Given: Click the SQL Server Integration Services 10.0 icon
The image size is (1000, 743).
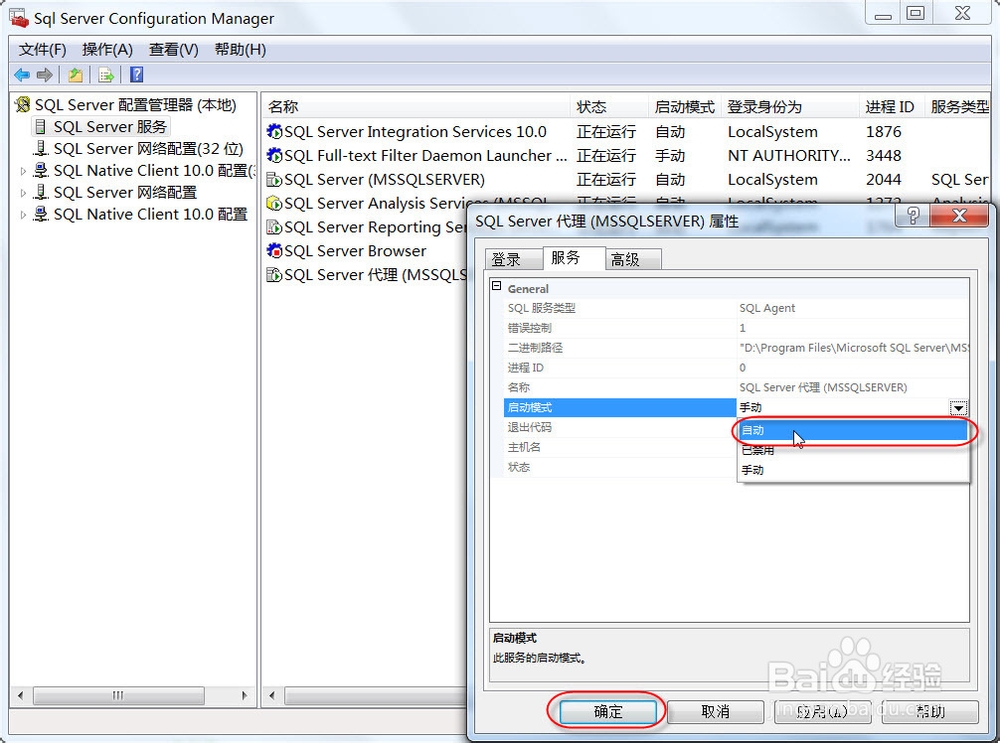Looking at the screenshot, I should pyautogui.click(x=274, y=131).
